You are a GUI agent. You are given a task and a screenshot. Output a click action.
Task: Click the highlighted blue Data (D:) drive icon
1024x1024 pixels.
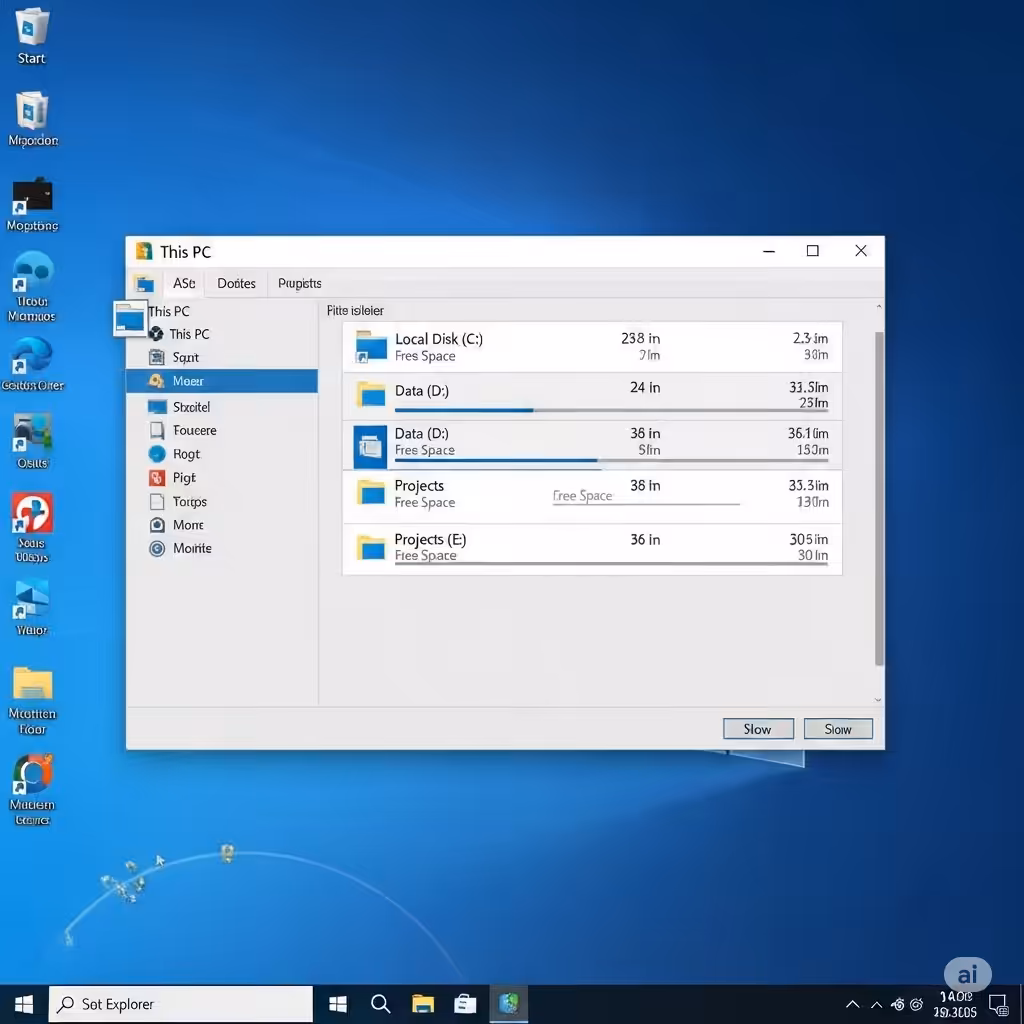coord(370,447)
